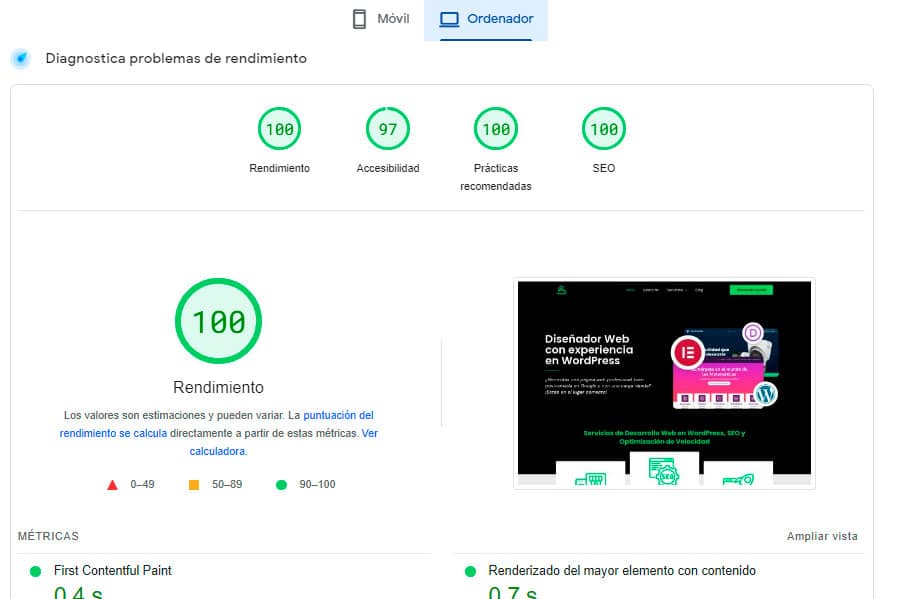Click 'Ampliar vista' to expand metrics
This screenshot has width=901, height=599.
point(821,536)
